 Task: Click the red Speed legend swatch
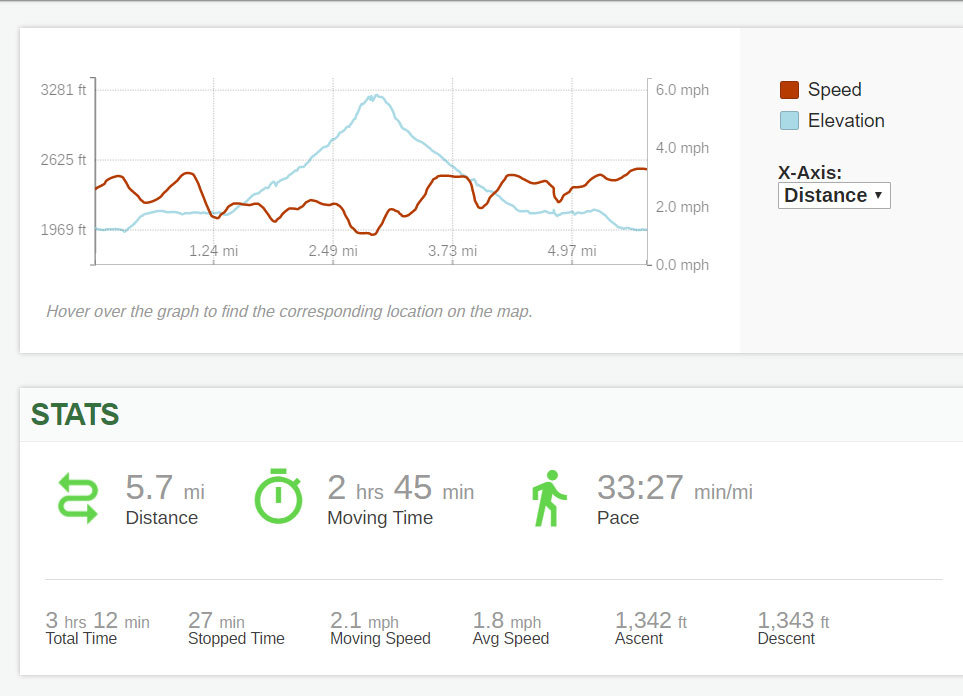(x=789, y=90)
